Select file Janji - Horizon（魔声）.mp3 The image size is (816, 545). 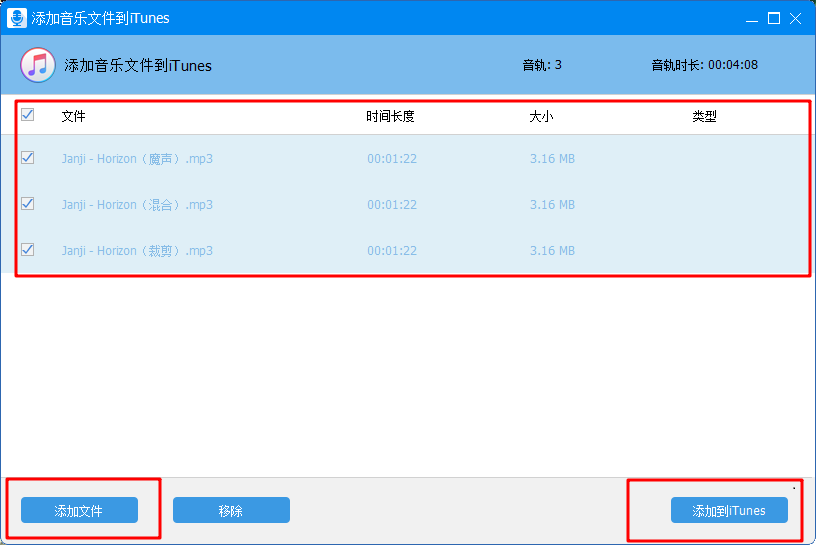point(137,159)
